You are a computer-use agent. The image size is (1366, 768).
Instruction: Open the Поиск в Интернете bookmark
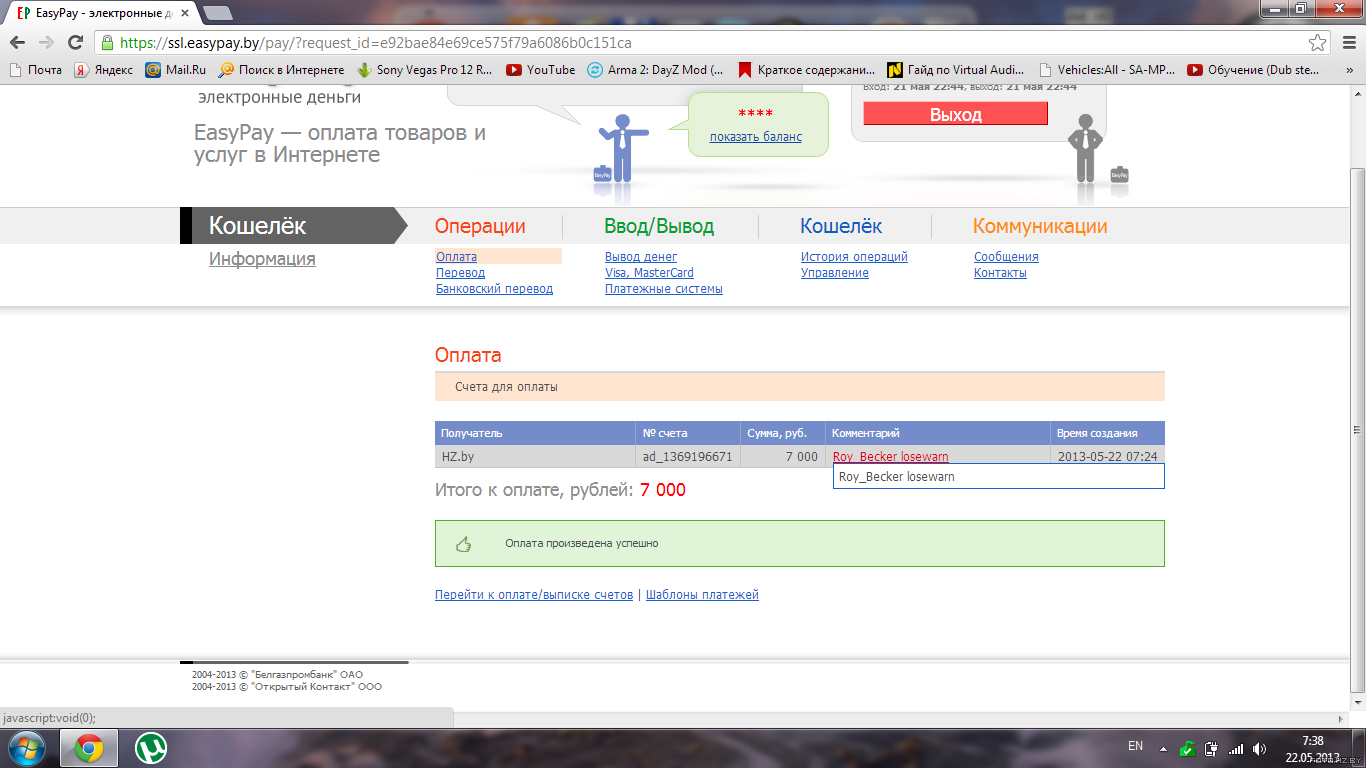[281, 70]
